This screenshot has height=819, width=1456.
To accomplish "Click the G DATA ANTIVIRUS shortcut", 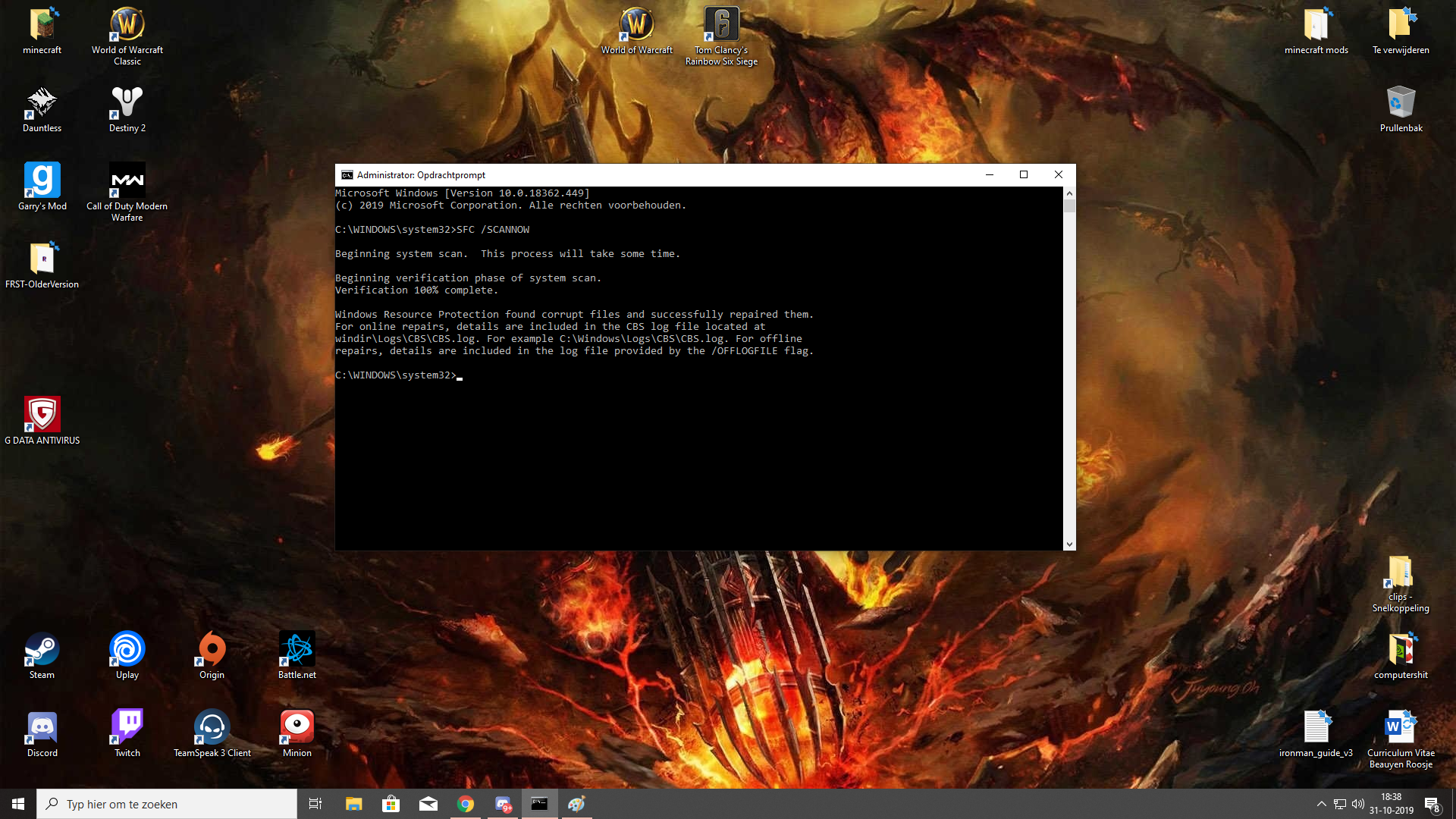I will click(x=42, y=416).
